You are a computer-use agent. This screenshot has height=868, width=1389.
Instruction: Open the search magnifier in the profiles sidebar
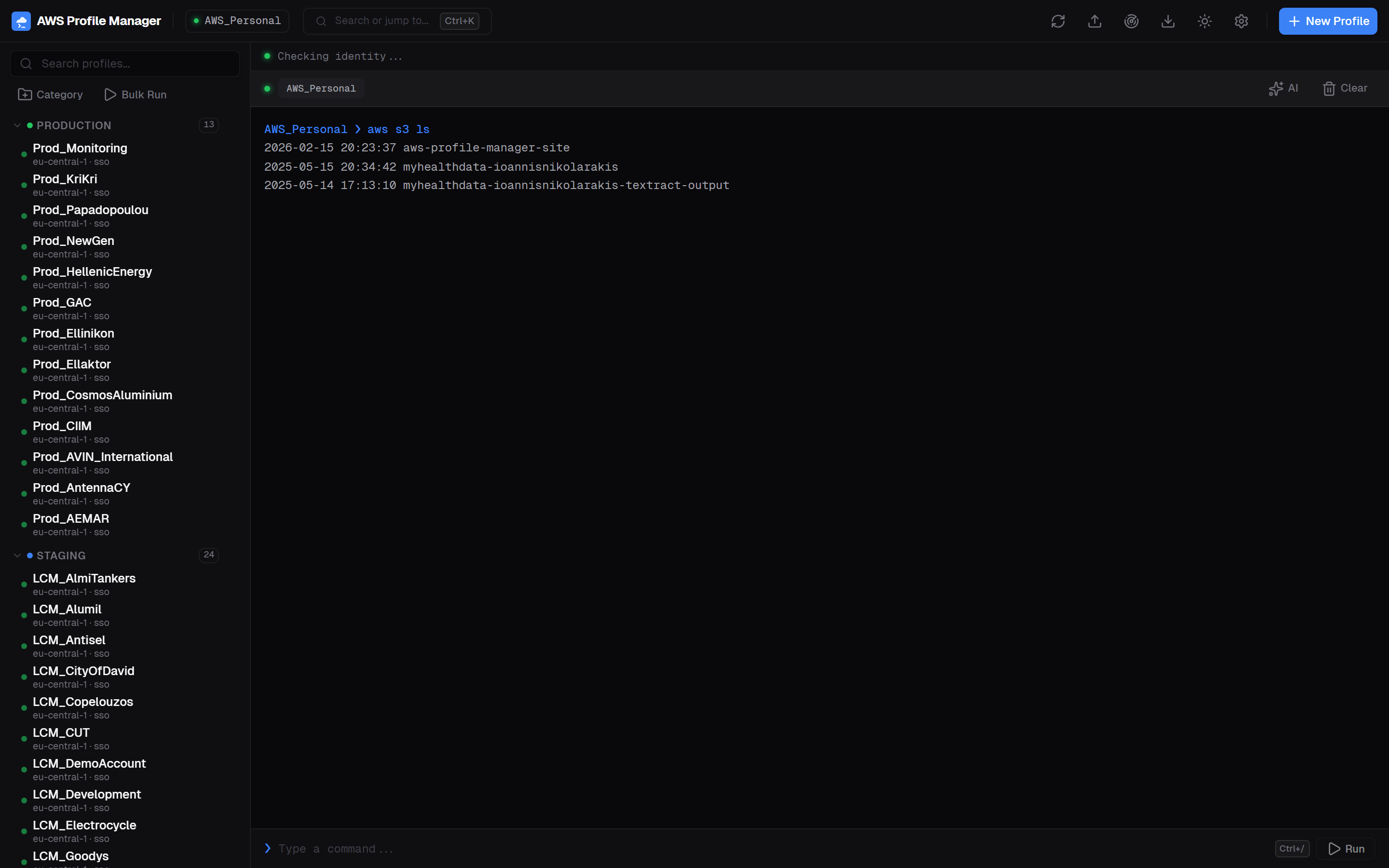coord(26,64)
